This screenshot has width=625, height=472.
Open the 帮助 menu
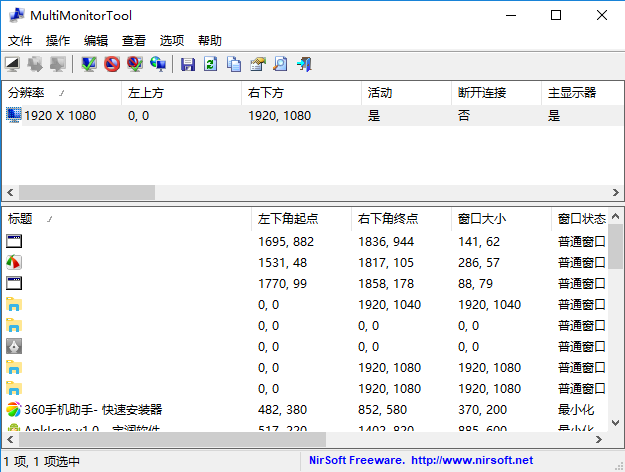tap(210, 41)
